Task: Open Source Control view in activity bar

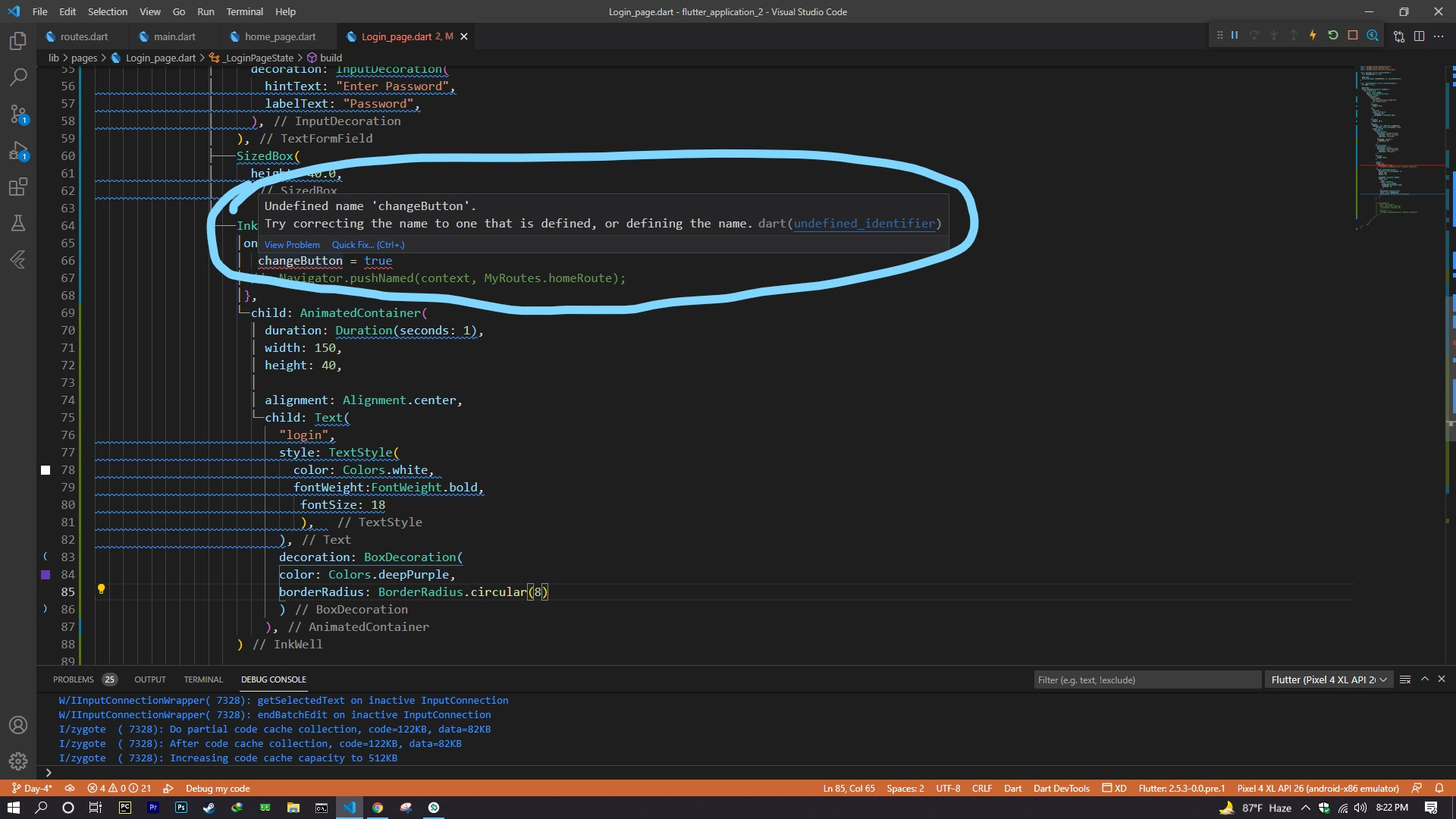Action: pyautogui.click(x=18, y=115)
